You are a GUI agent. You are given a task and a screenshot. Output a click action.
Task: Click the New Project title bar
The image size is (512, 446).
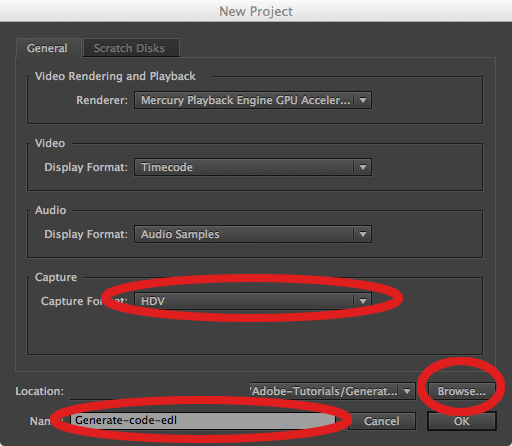[x=256, y=11]
